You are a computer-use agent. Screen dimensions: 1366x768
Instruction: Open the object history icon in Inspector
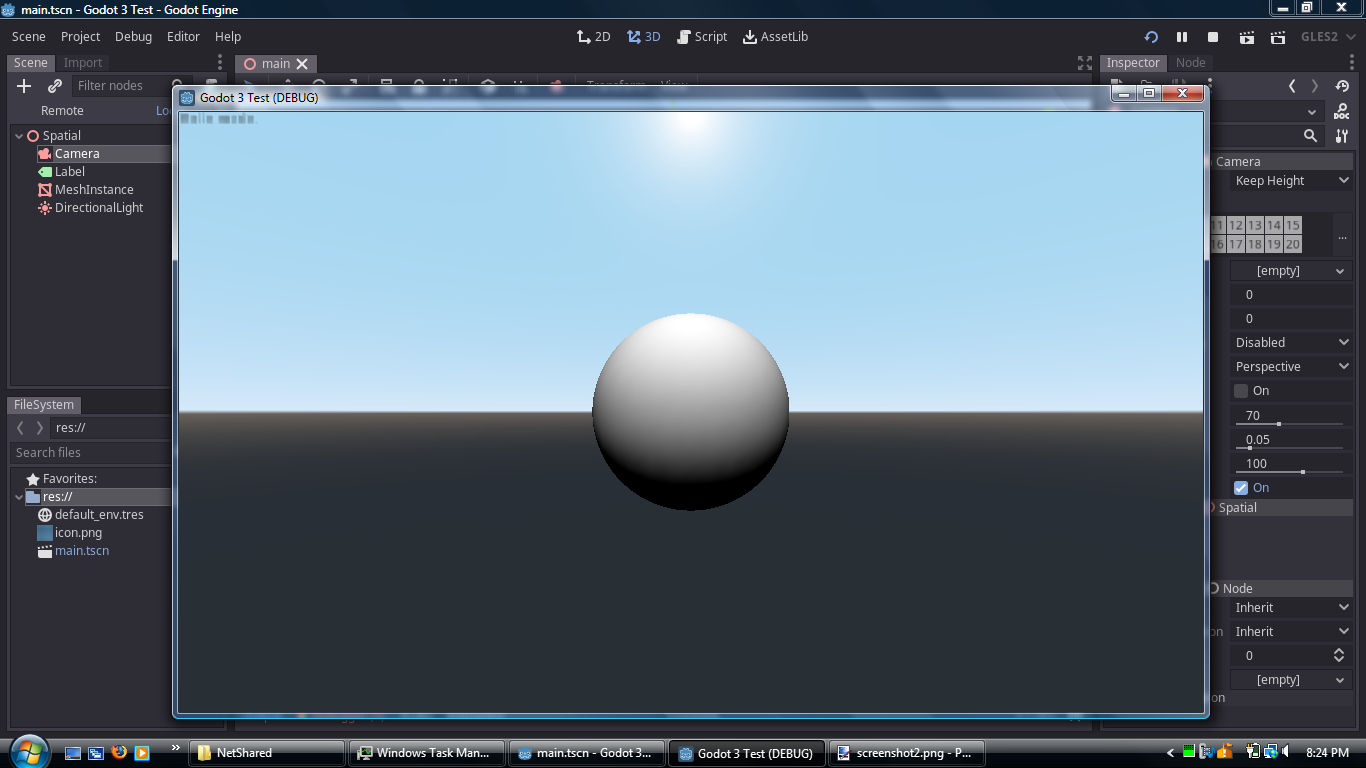1342,86
